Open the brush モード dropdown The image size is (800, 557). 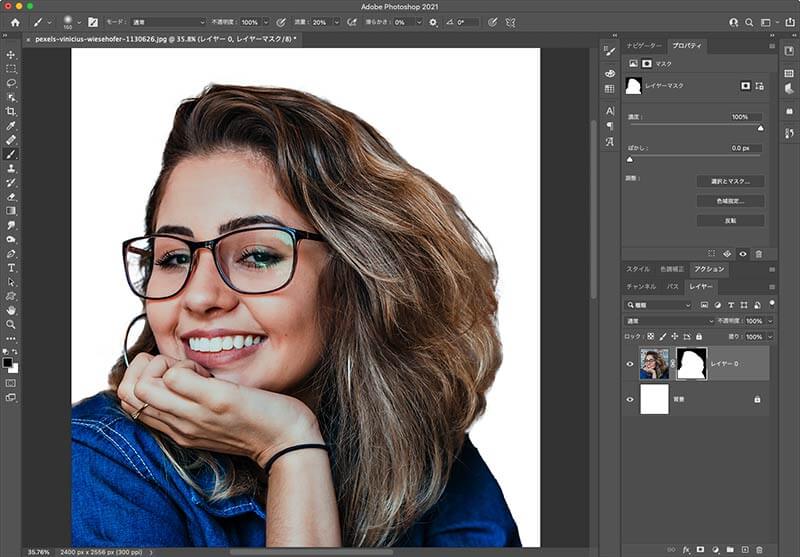tap(169, 21)
